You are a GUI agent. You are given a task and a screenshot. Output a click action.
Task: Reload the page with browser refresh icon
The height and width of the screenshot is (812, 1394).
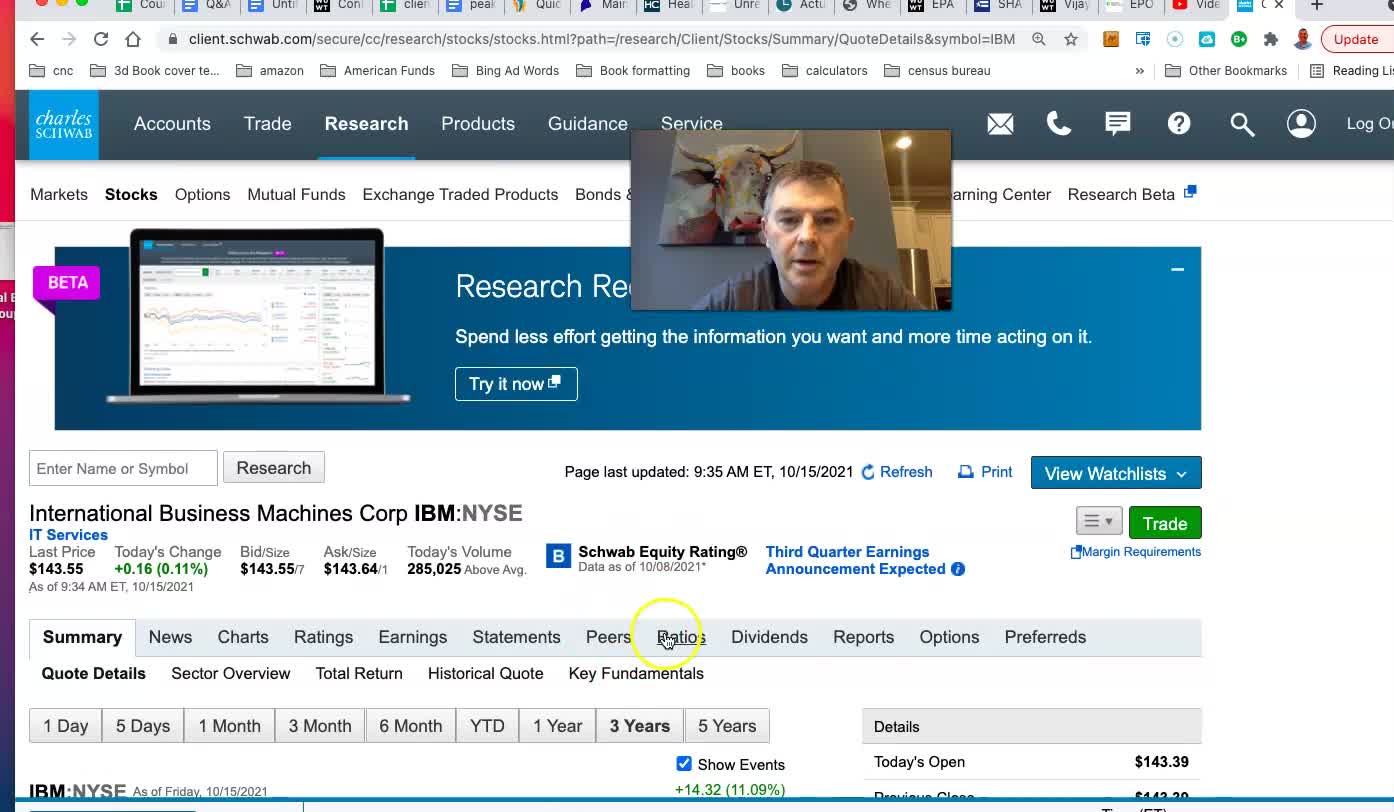coord(100,39)
